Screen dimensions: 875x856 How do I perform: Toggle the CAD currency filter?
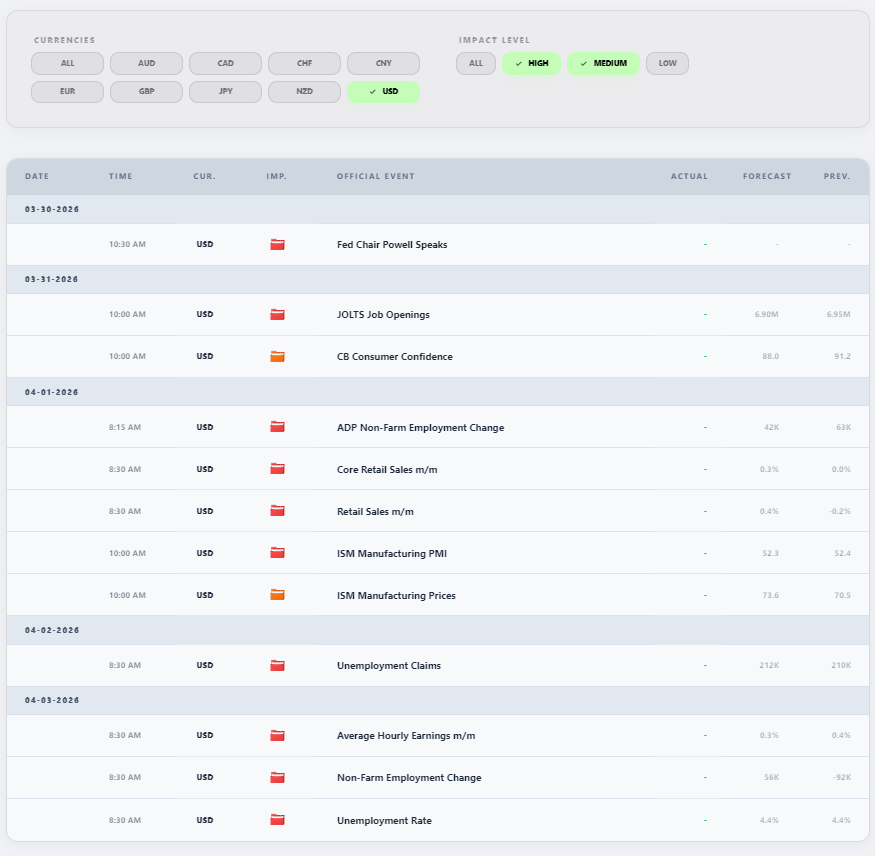[225, 63]
